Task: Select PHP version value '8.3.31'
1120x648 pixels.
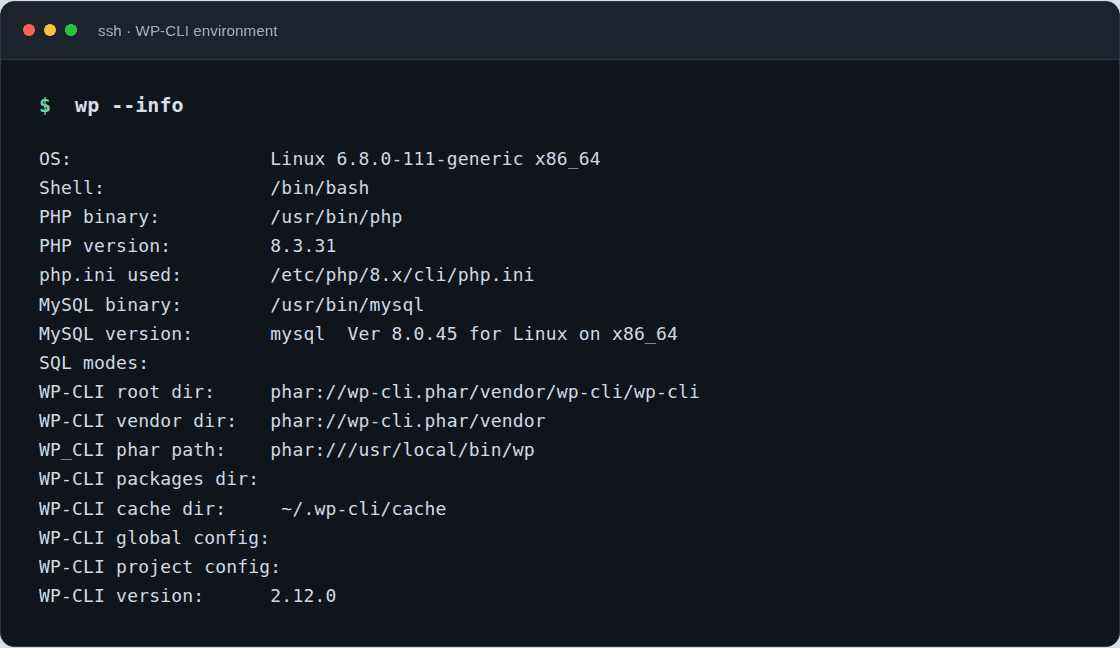Action: (x=303, y=246)
